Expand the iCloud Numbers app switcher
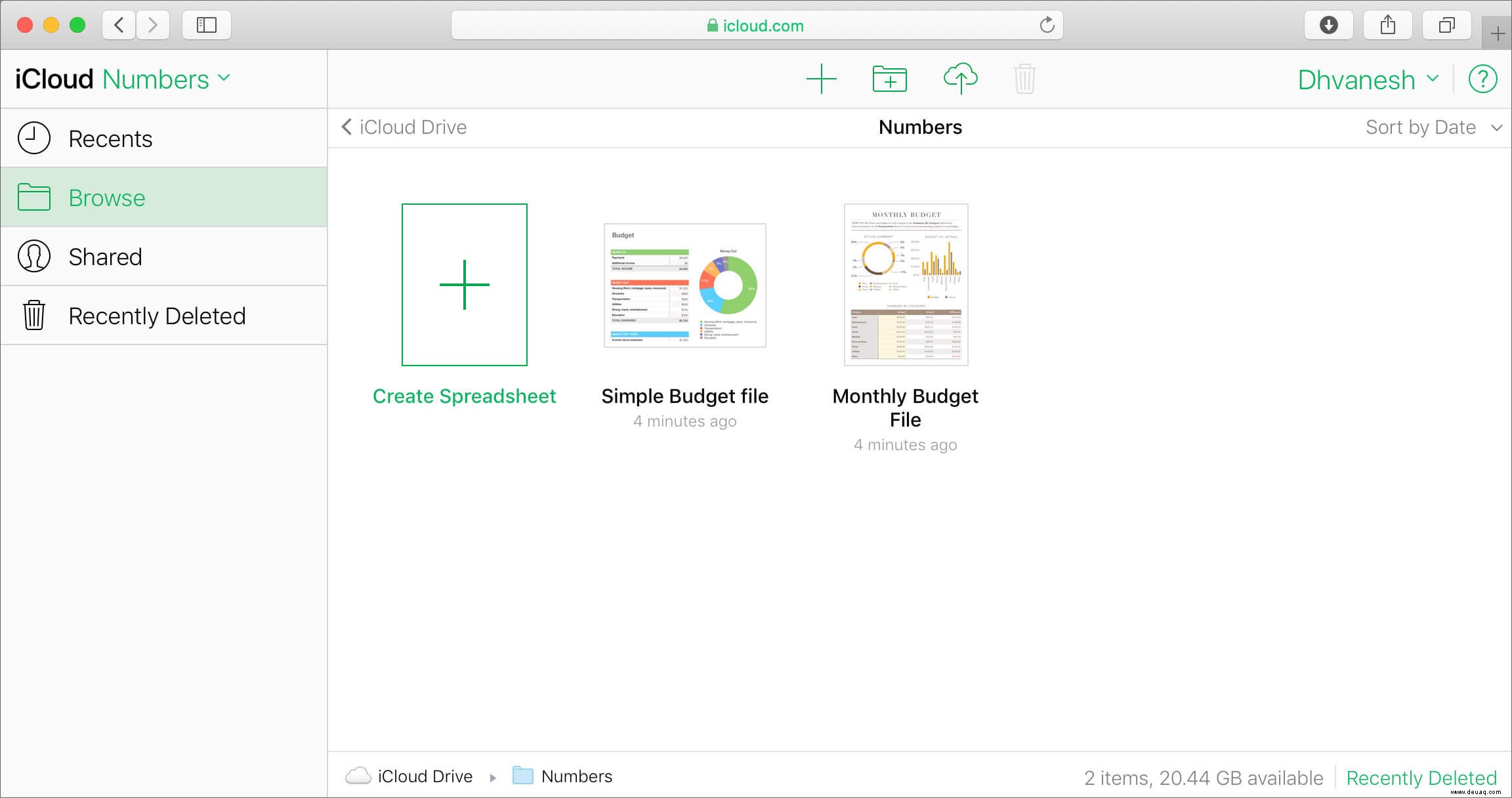 coord(225,78)
